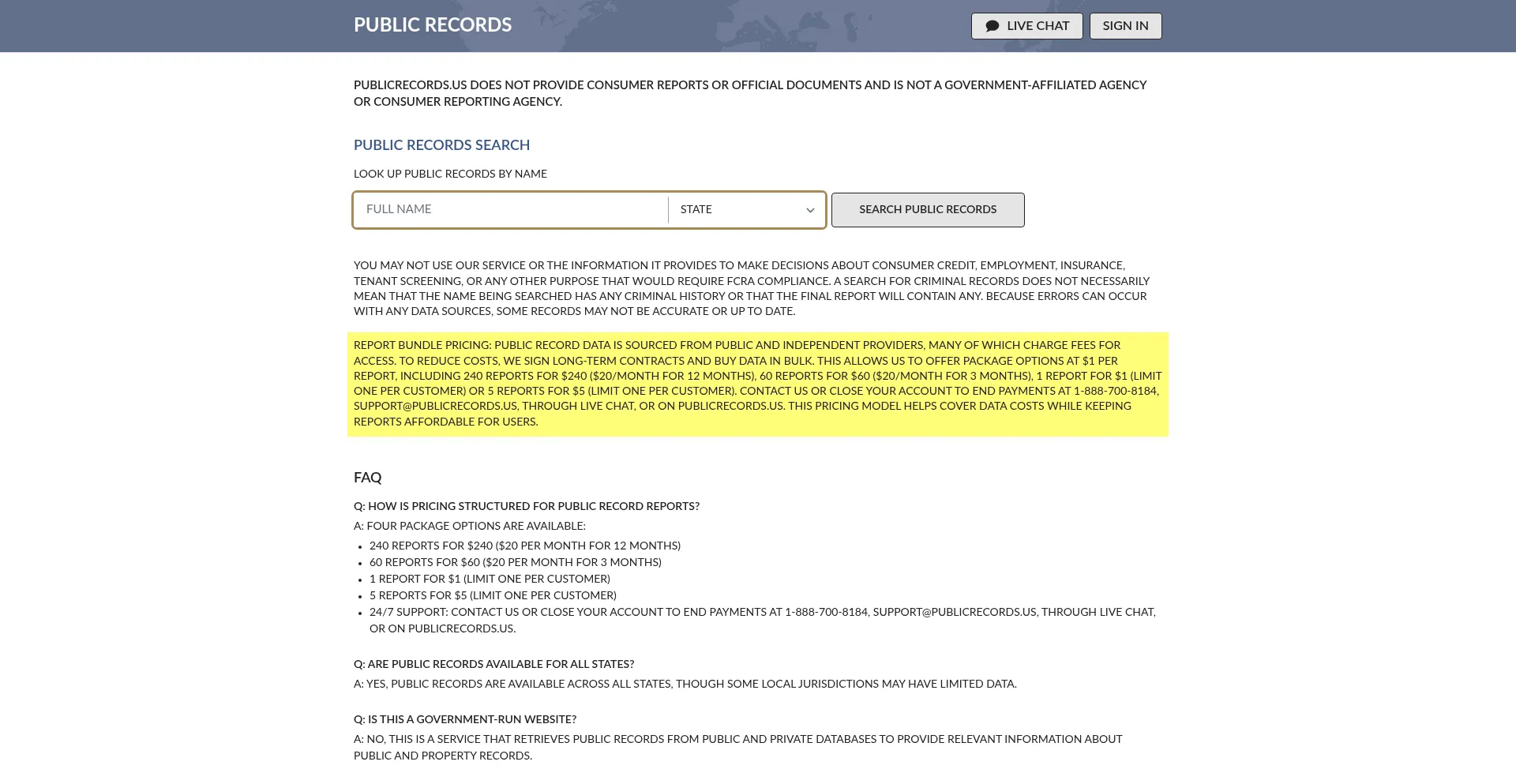The image size is (1516, 784).
Task: Click the FAQ section heading
Action: 367,478
